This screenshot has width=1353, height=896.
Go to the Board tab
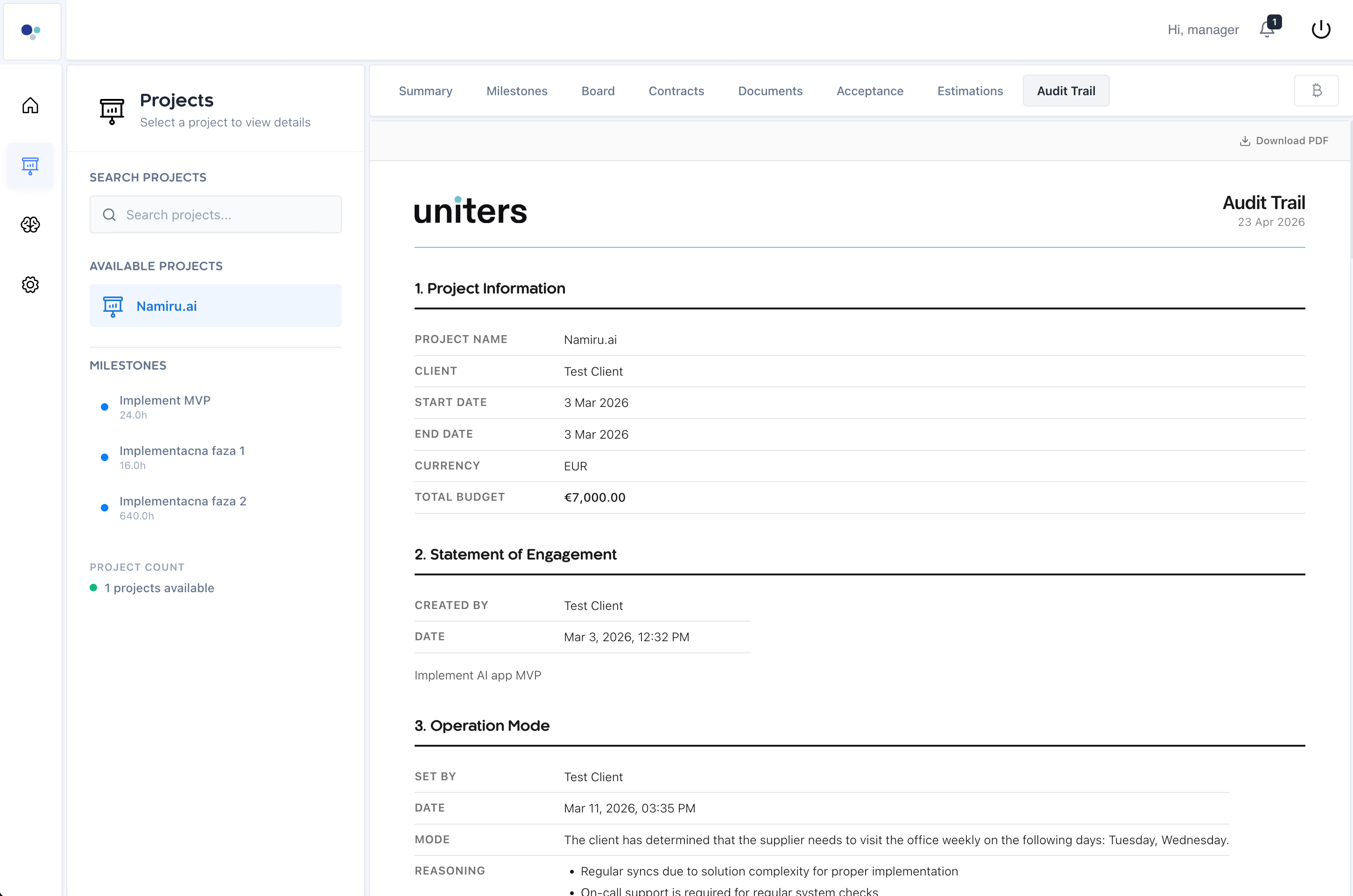[x=598, y=91]
